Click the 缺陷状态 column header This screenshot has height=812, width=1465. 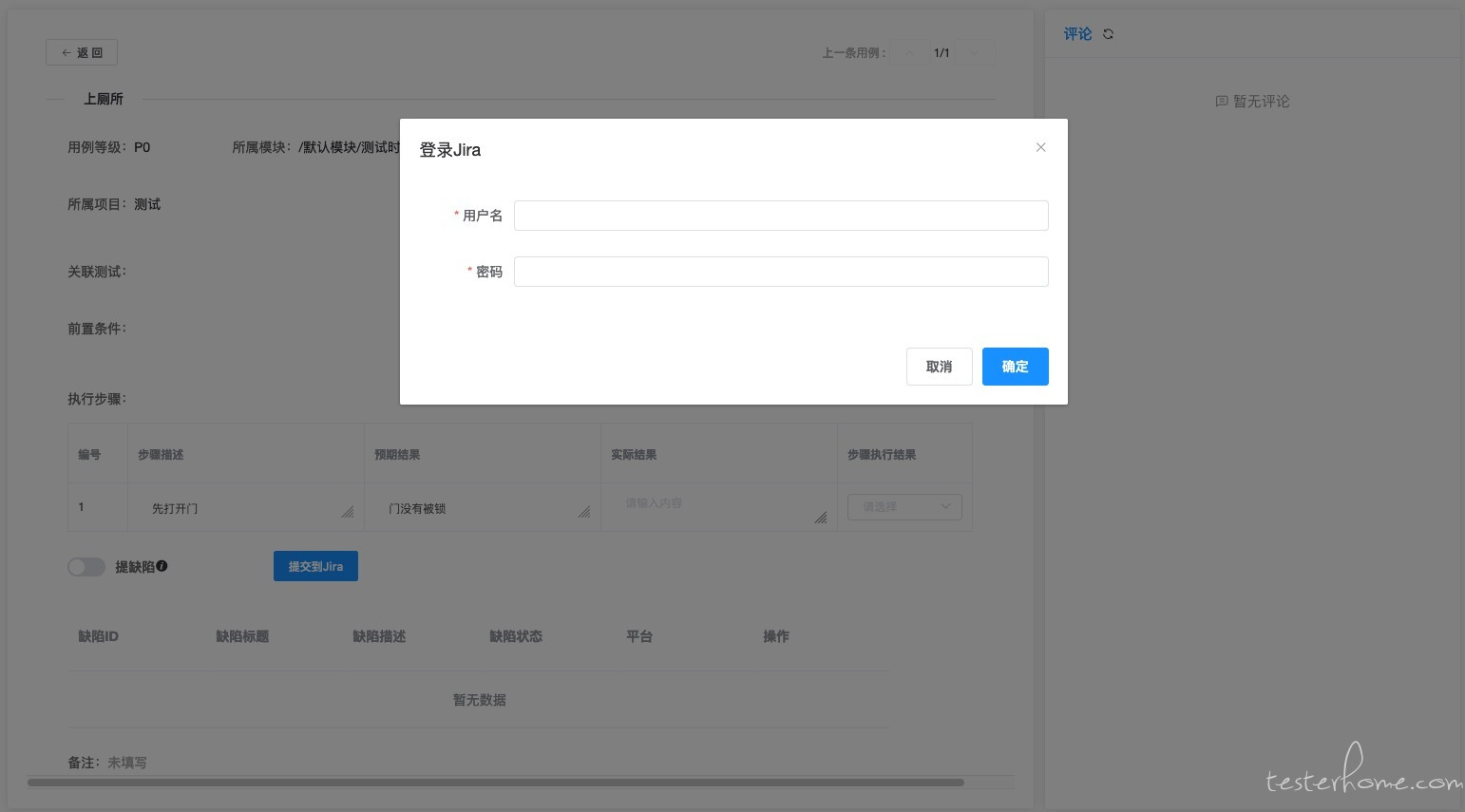click(516, 636)
